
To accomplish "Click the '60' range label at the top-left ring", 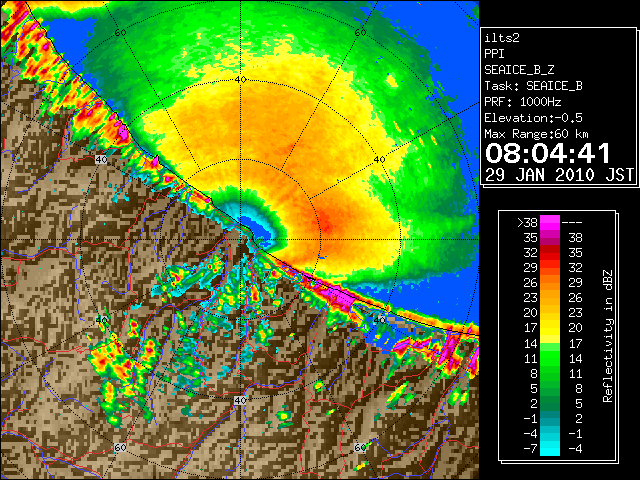I will tap(120, 33).
